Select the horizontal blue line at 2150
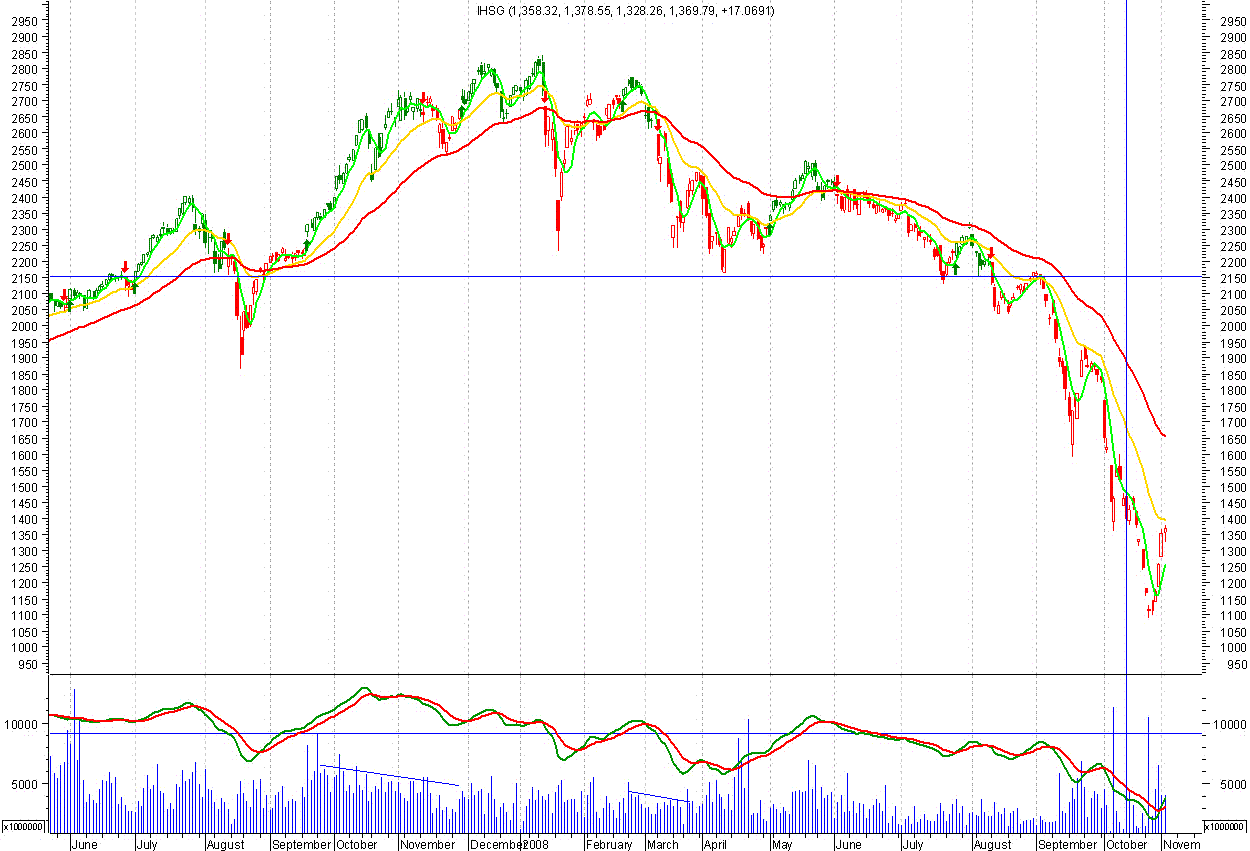The image size is (1250, 851). 600,276
